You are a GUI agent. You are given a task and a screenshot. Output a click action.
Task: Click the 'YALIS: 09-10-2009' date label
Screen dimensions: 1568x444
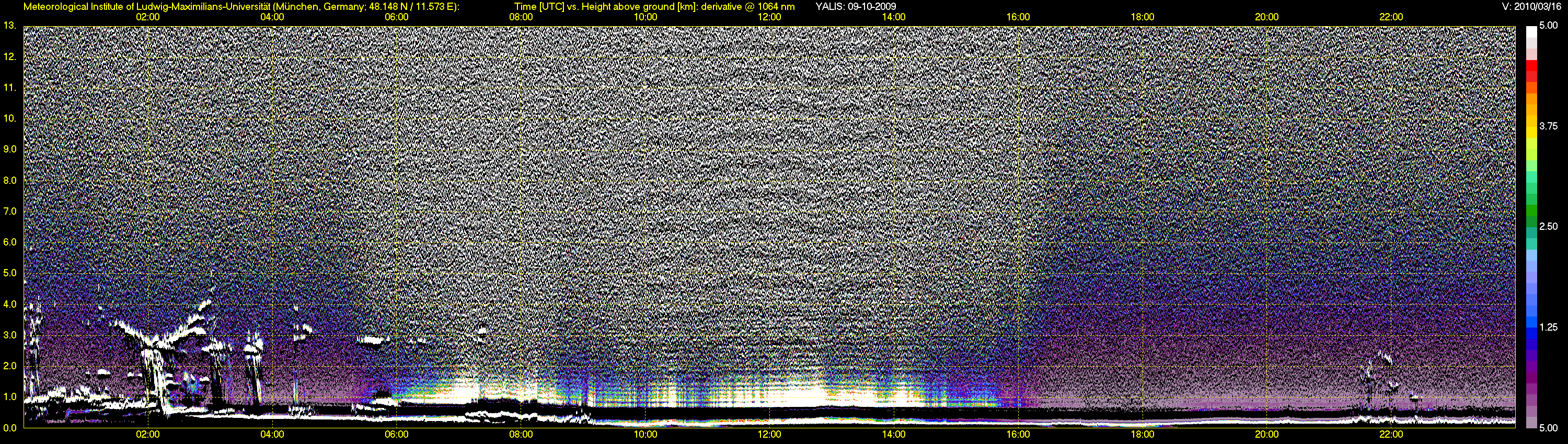[855, 7]
